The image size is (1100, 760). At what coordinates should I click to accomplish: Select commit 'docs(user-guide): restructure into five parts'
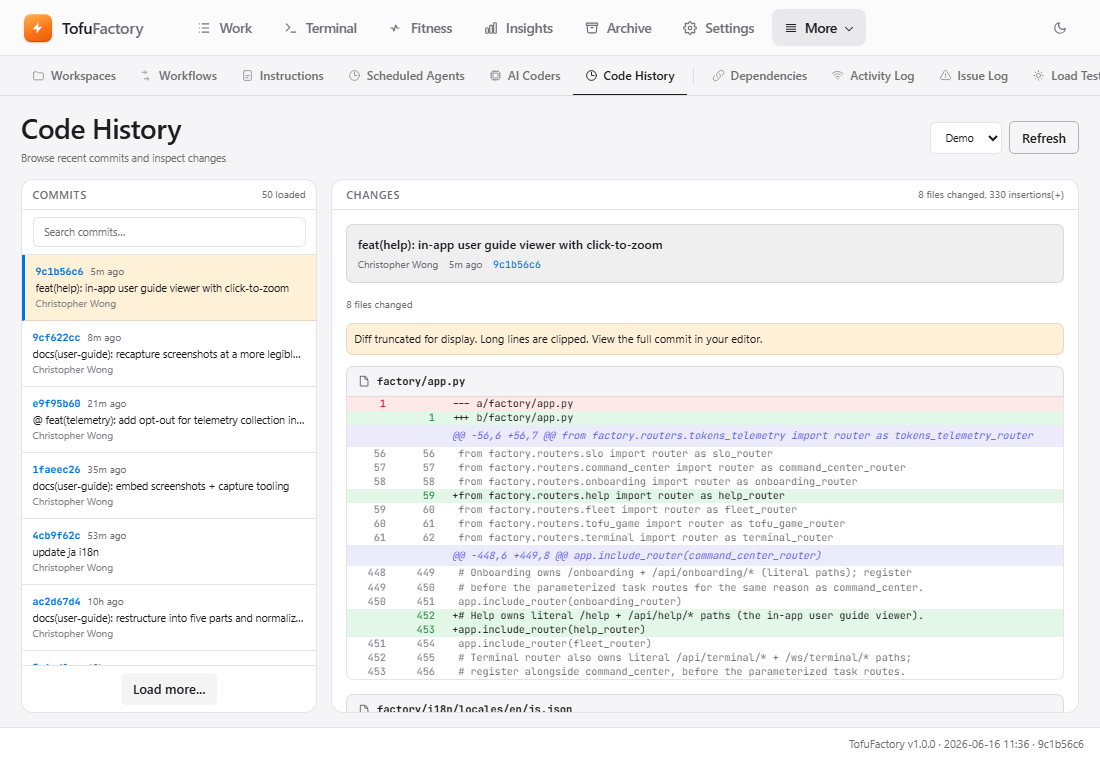(169, 618)
